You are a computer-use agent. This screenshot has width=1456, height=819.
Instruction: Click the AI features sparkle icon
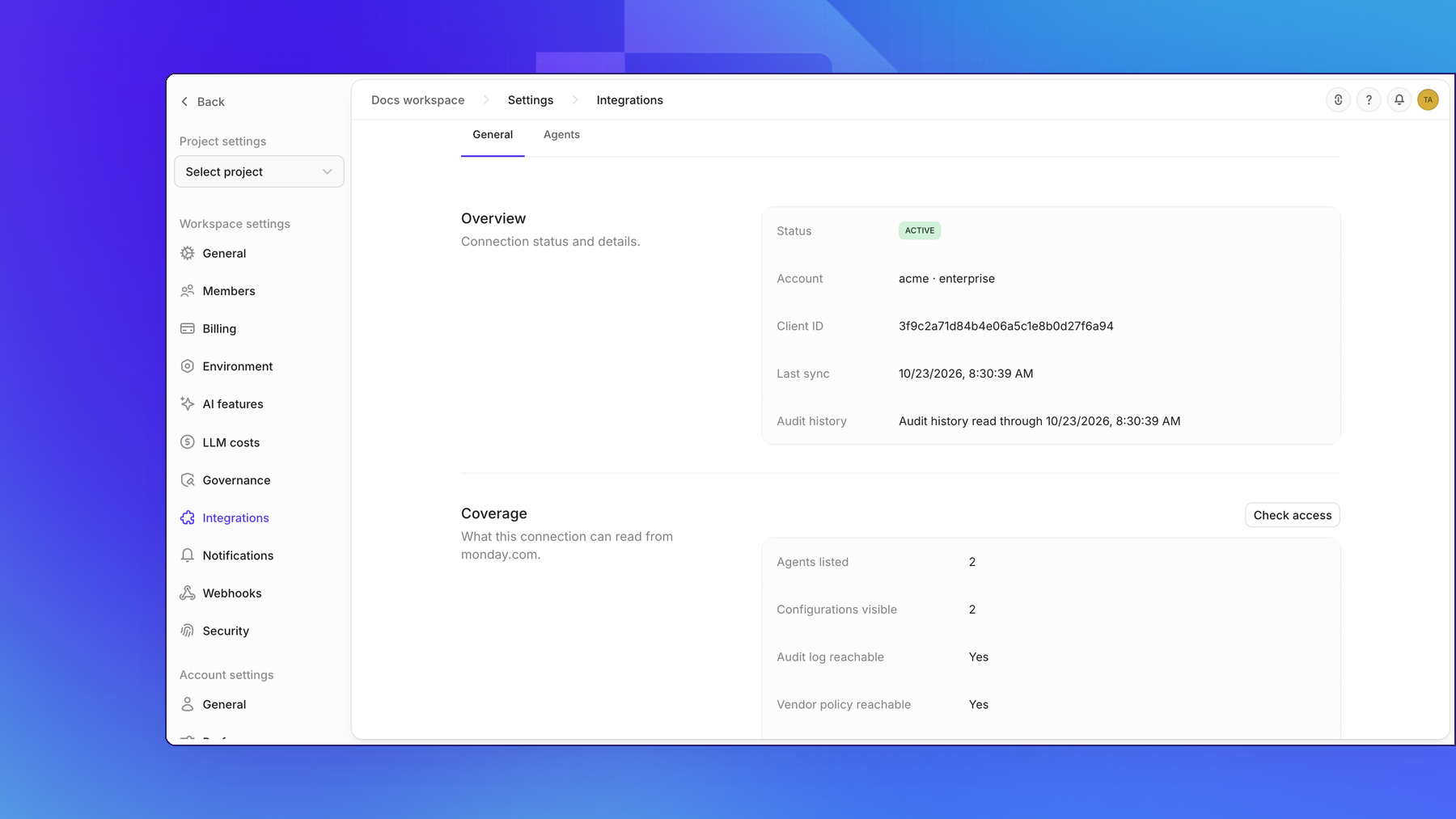(188, 404)
